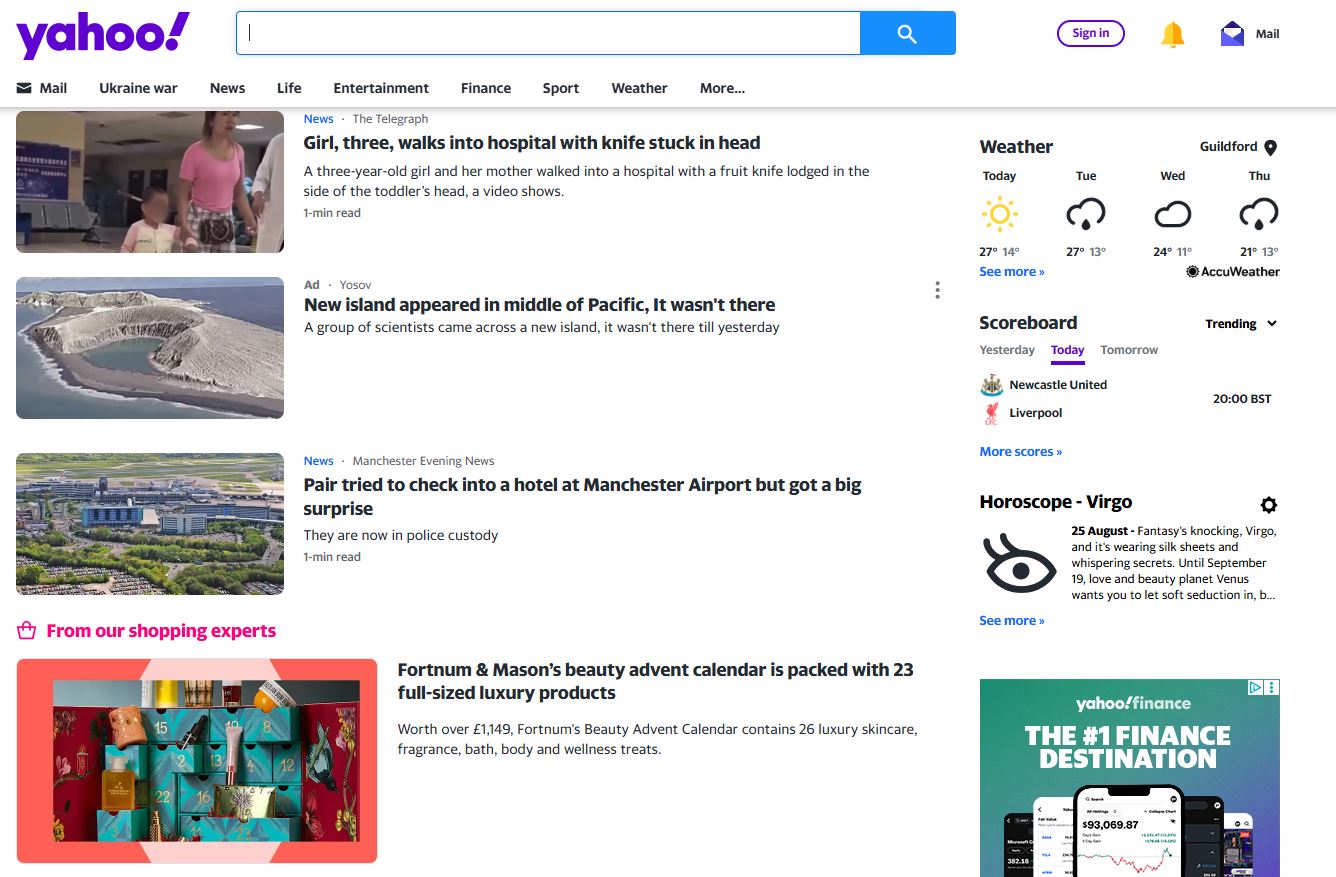Image resolution: width=1336 pixels, height=877 pixels.
Task: Click the search magnifier icon
Action: (906, 32)
